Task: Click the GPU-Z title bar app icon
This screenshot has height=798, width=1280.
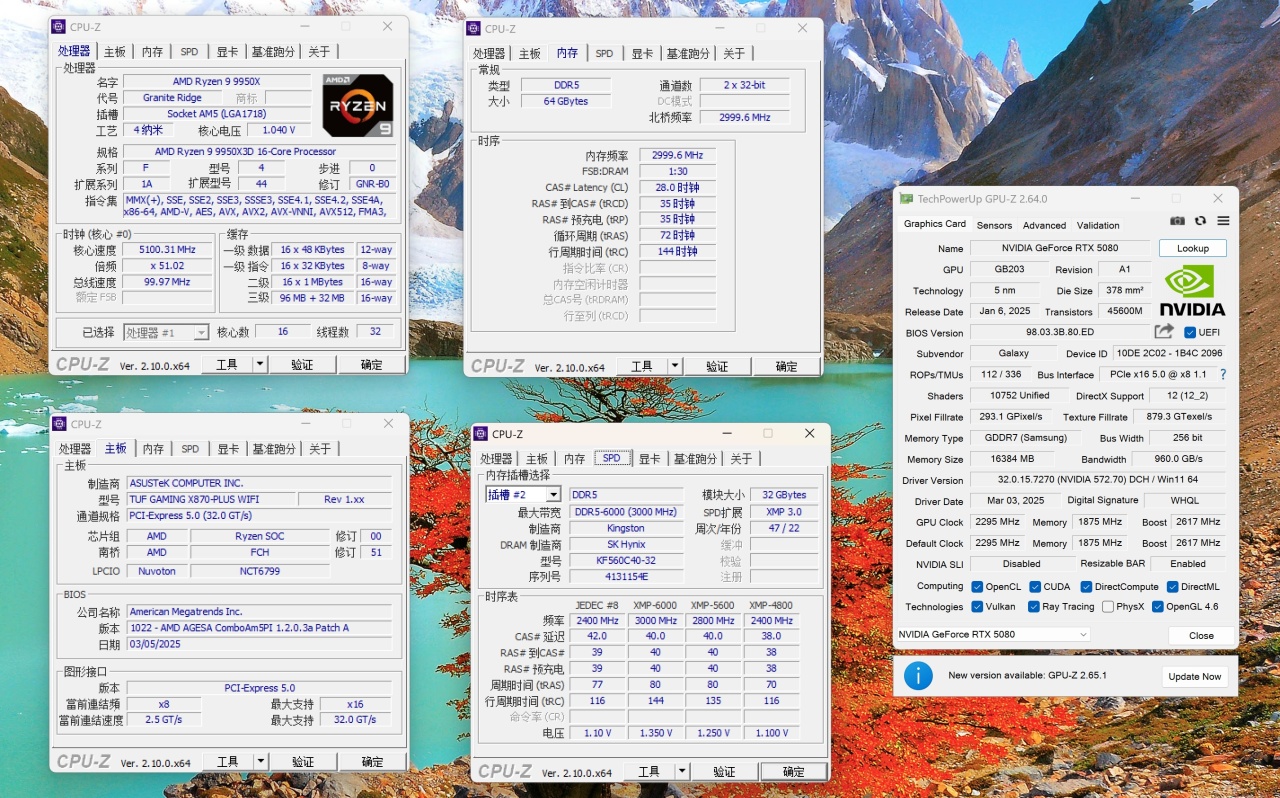Action: (x=907, y=198)
